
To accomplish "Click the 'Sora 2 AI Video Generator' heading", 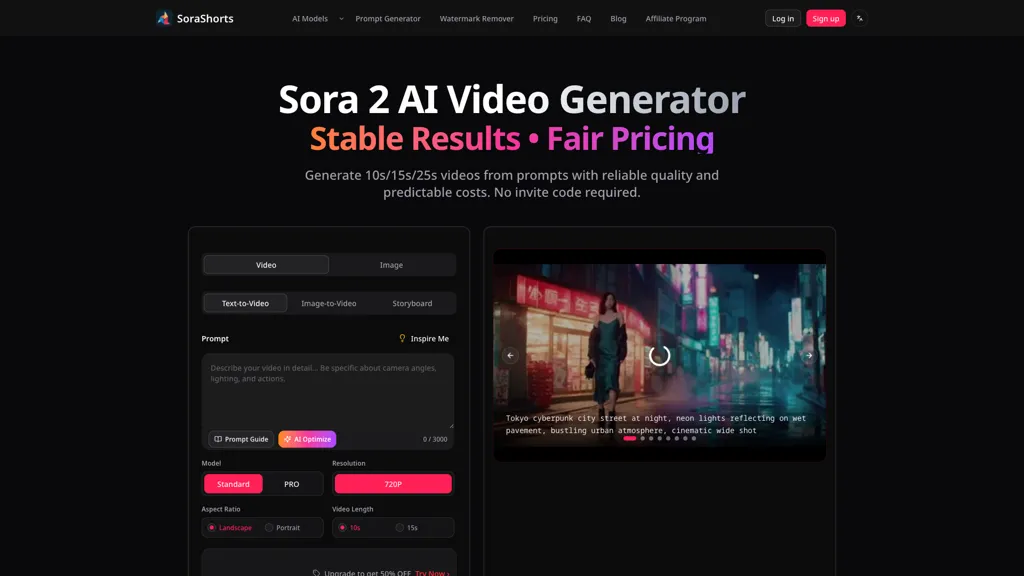I will point(512,99).
